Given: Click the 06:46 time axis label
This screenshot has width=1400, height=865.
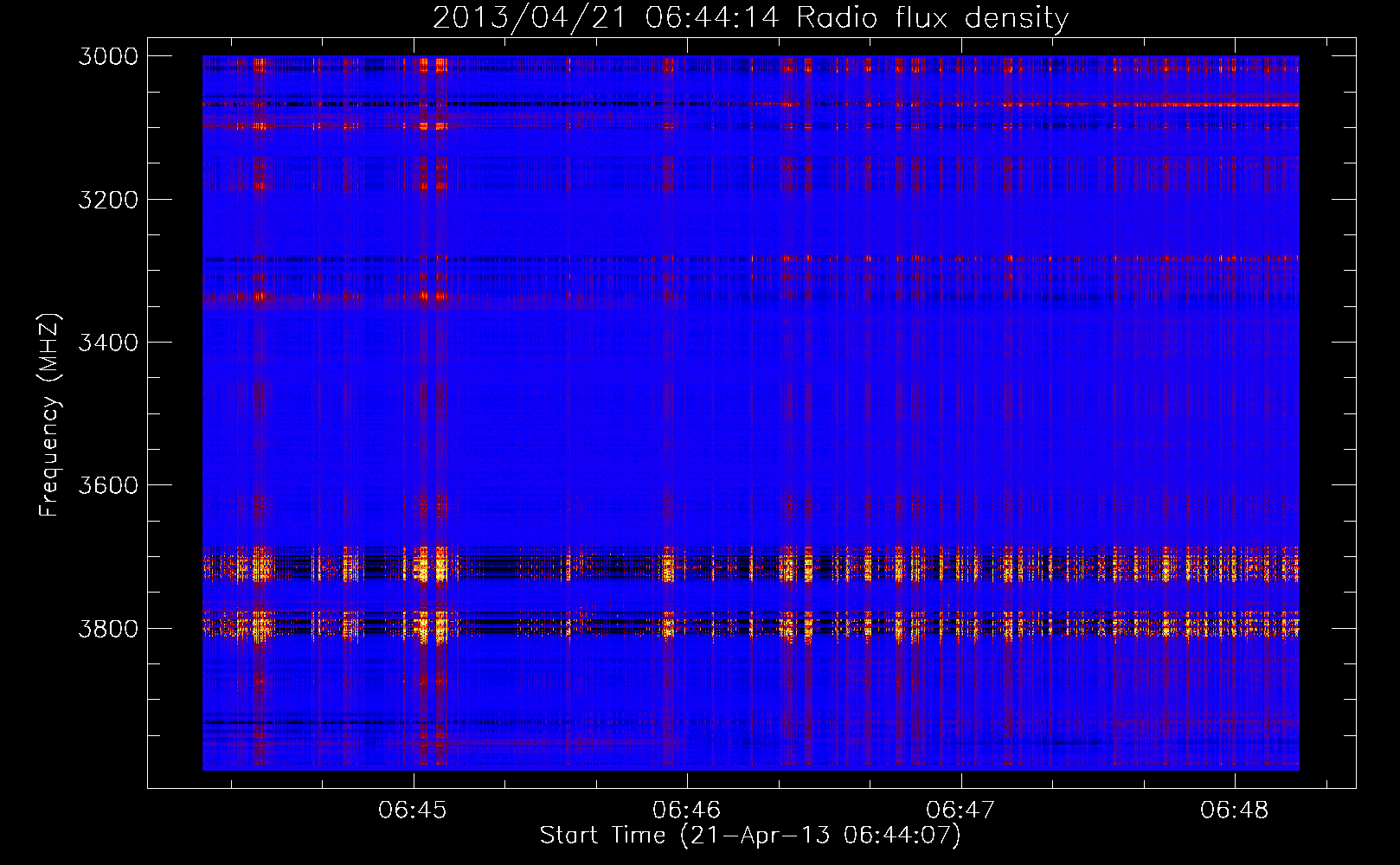Looking at the screenshot, I should pos(686,810).
